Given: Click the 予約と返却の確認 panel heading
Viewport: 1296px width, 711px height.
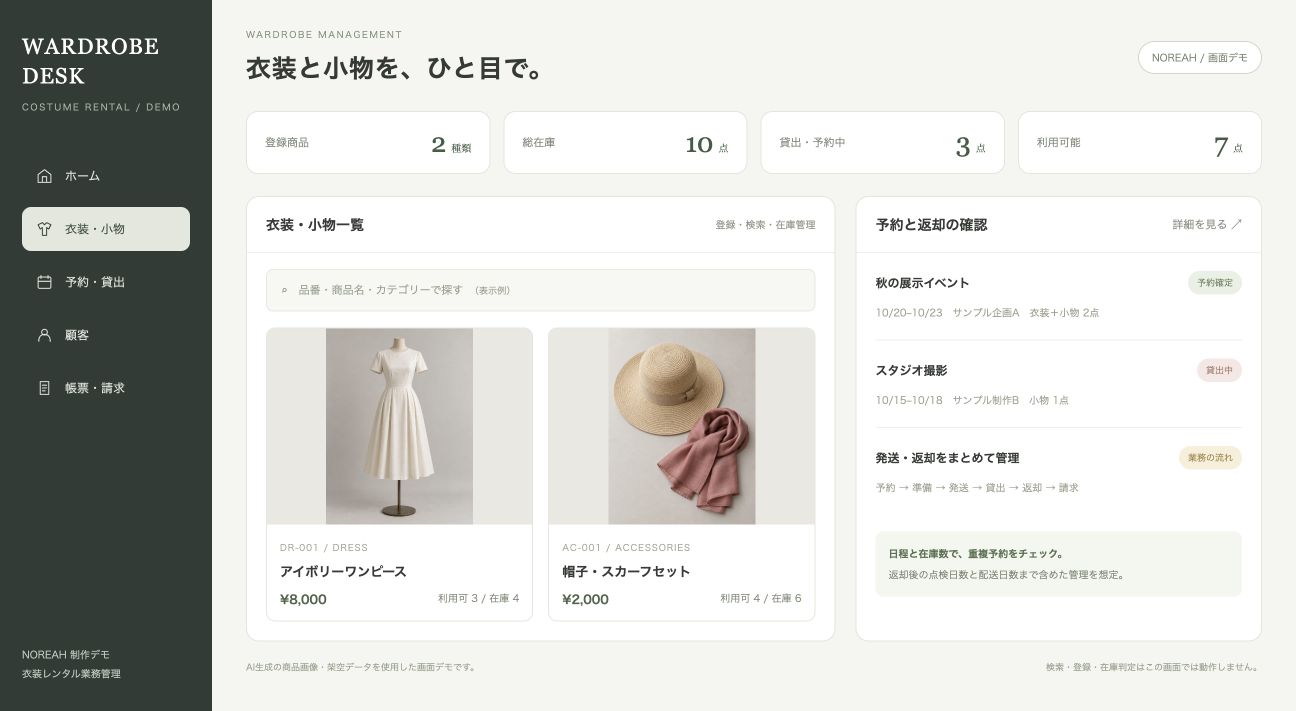Looking at the screenshot, I should click(931, 225).
